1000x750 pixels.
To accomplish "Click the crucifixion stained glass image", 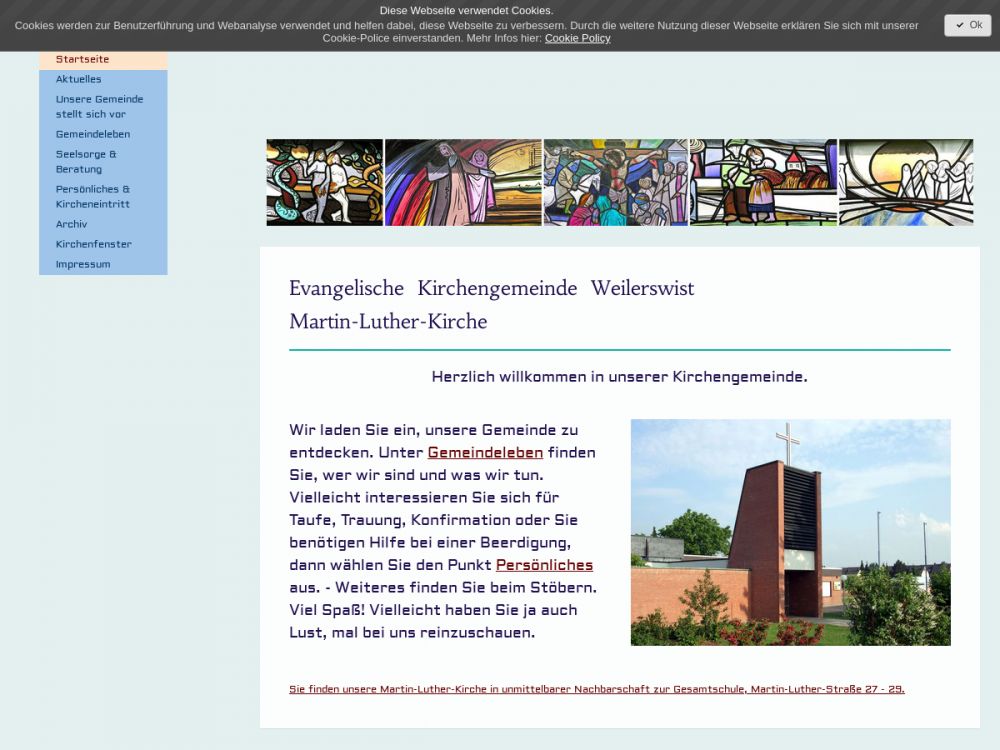I will click(615, 182).
